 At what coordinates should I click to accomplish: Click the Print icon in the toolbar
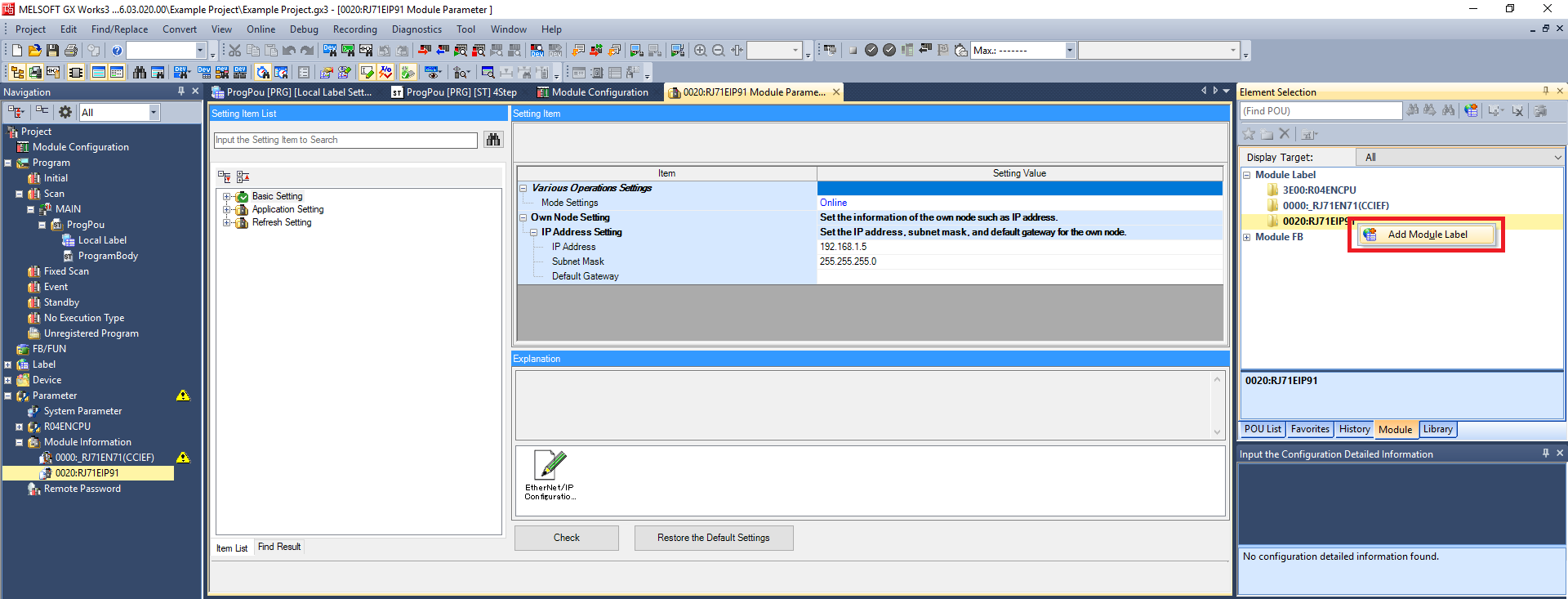click(x=71, y=51)
